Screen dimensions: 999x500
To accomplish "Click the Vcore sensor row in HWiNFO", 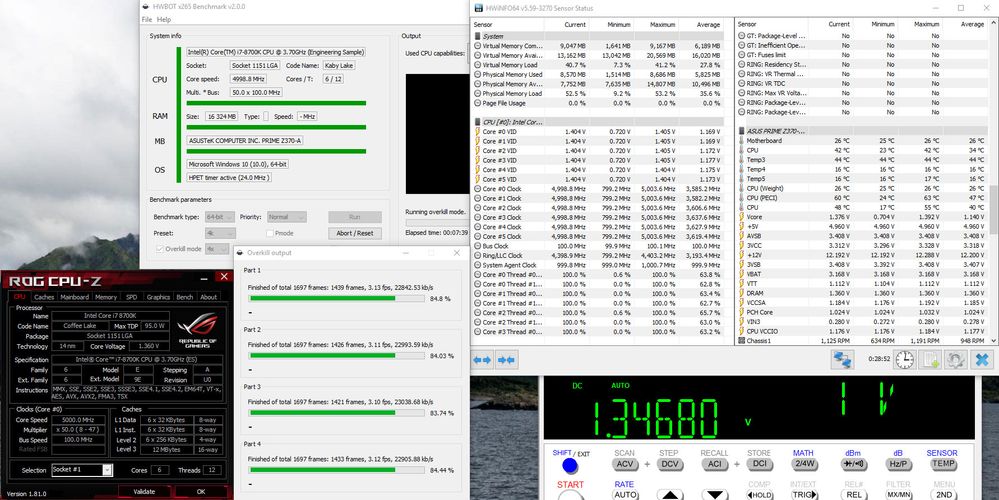I will click(x=862, y=217).
